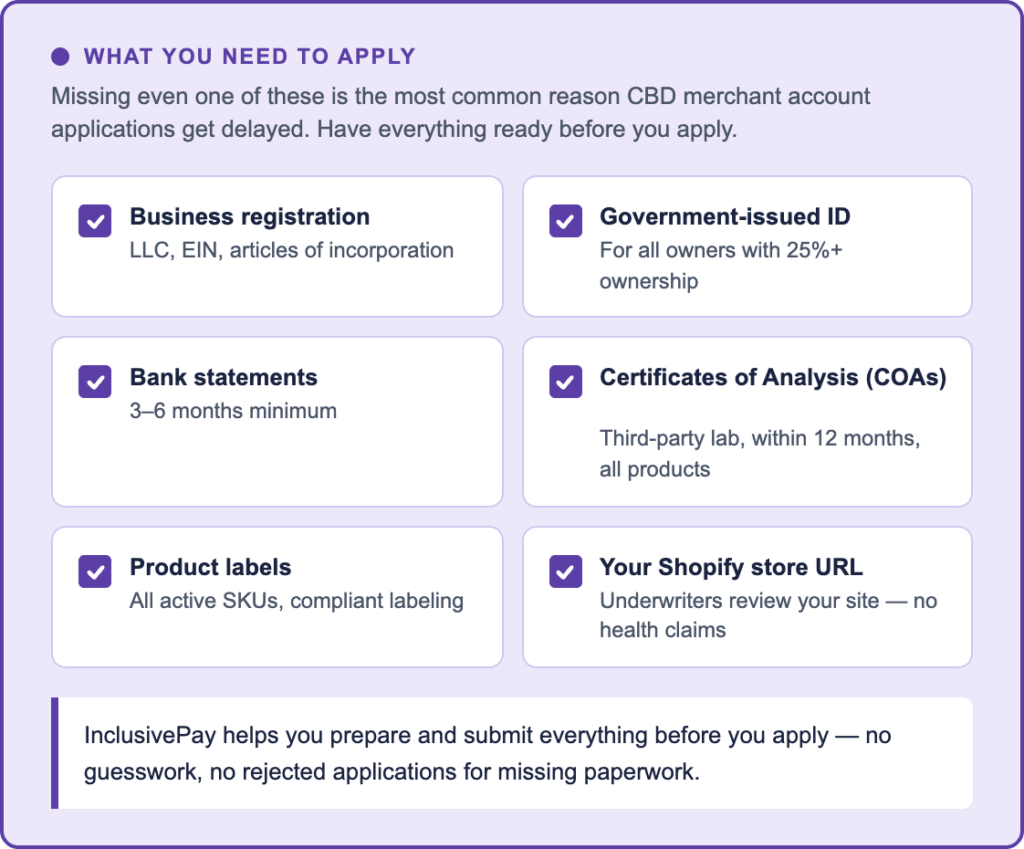Toggle the Business registration checkbox
Screen dimensions: 1024x849
click(95, 221)
